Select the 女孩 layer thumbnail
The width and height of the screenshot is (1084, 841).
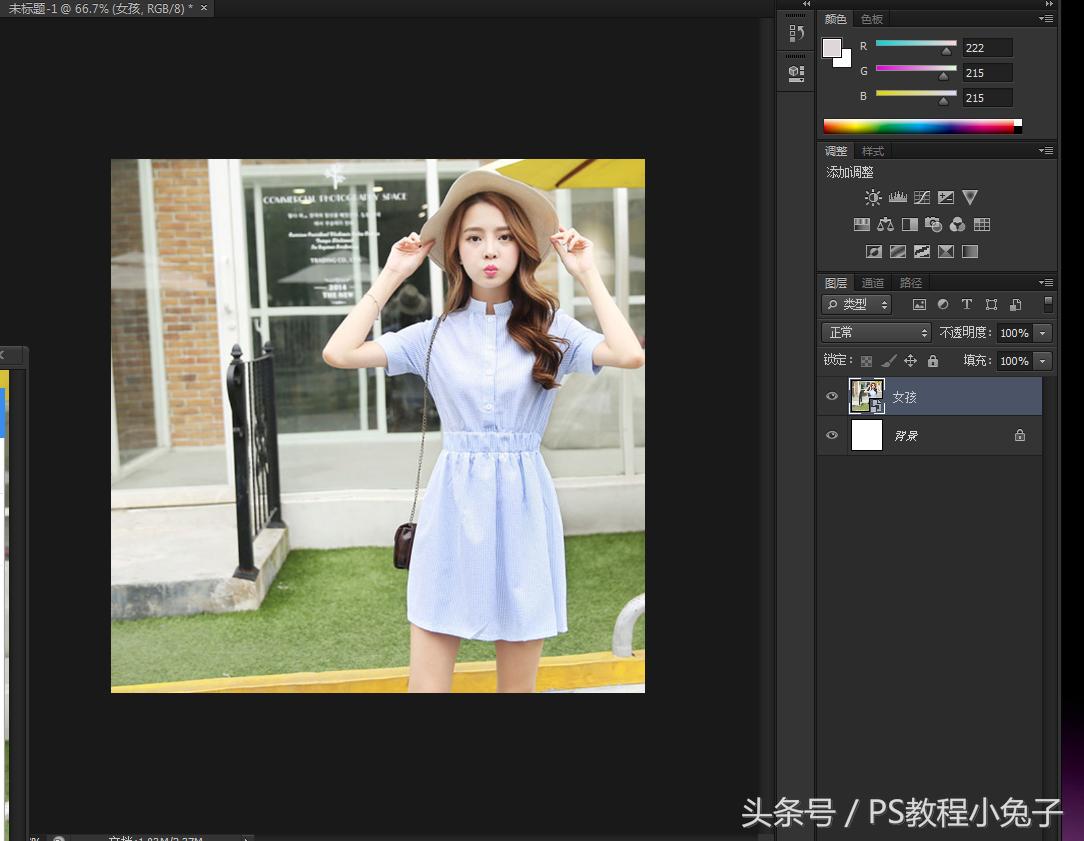point(866,396)
